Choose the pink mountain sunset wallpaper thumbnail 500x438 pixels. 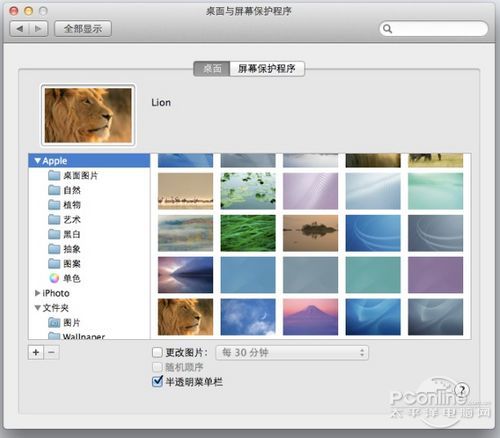(310, 317)
